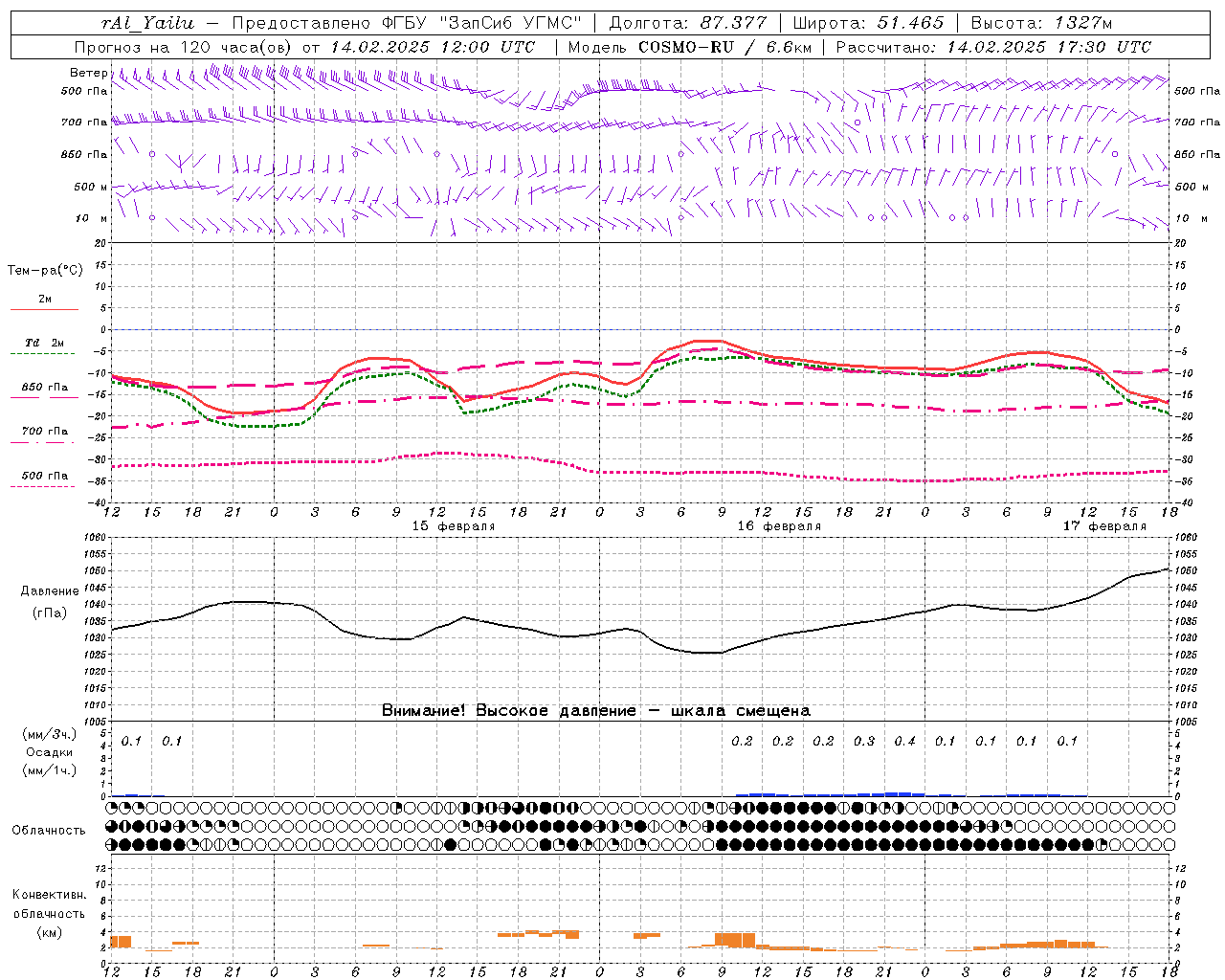Click the 'Облачность' cloudiness label
The width and height of the screenshot is (1225, 980).
pyautogui.click(x=49, y=830)
